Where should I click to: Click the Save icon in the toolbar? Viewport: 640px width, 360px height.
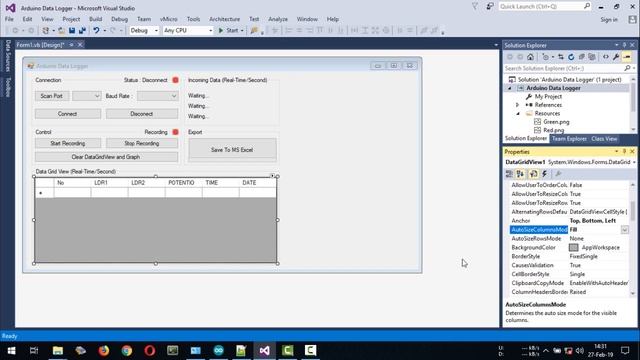[x=72, y=31]
